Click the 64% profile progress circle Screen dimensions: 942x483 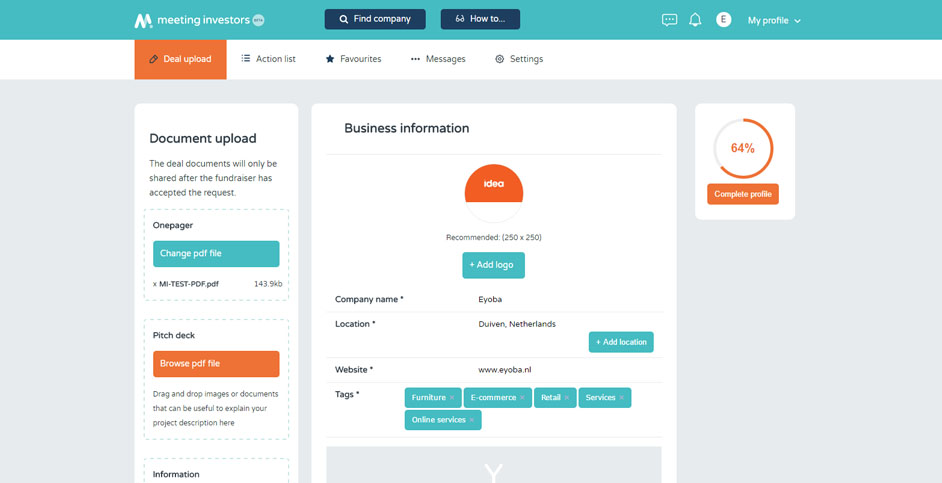tap(742, 148)
